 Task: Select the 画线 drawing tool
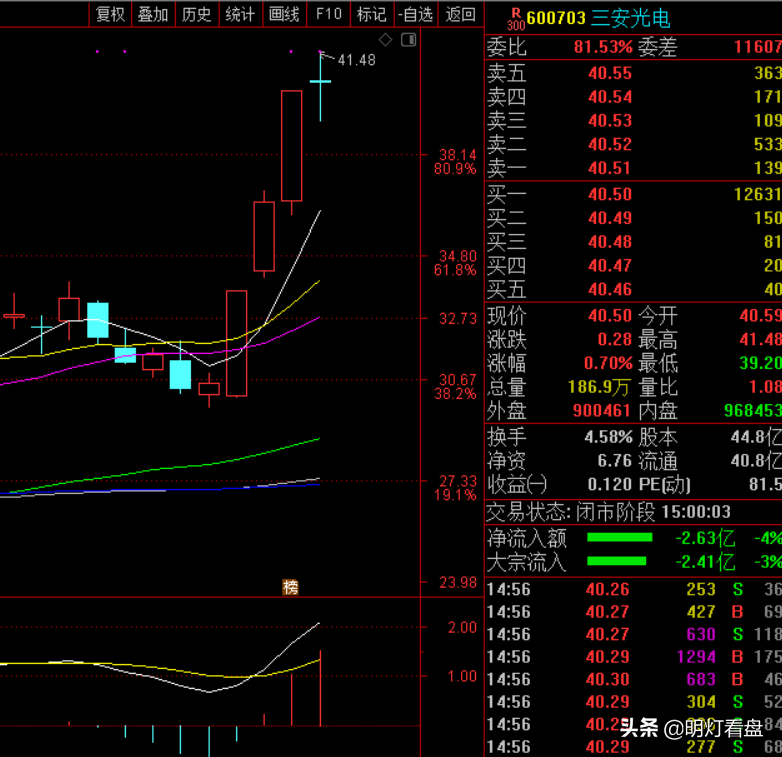[284, 14]
